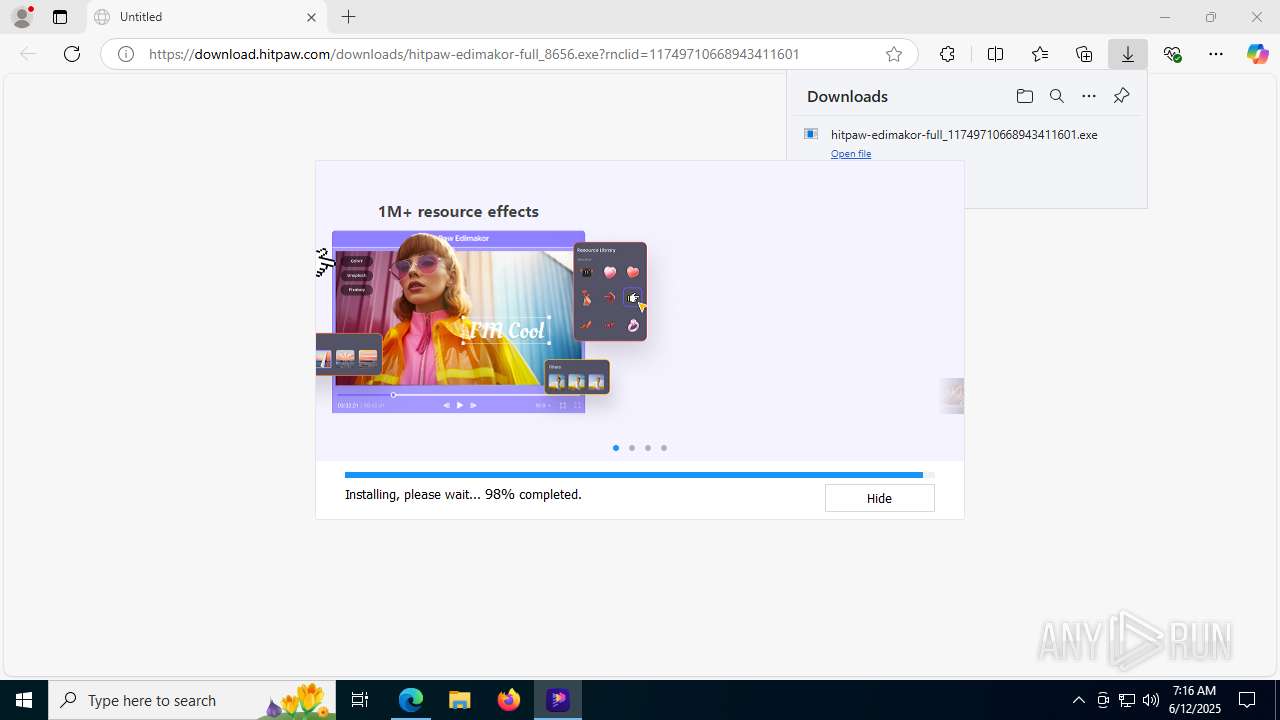Open the downloads folder icon
This screenshot has height=720, width=1280.
tap(1024, 96)
